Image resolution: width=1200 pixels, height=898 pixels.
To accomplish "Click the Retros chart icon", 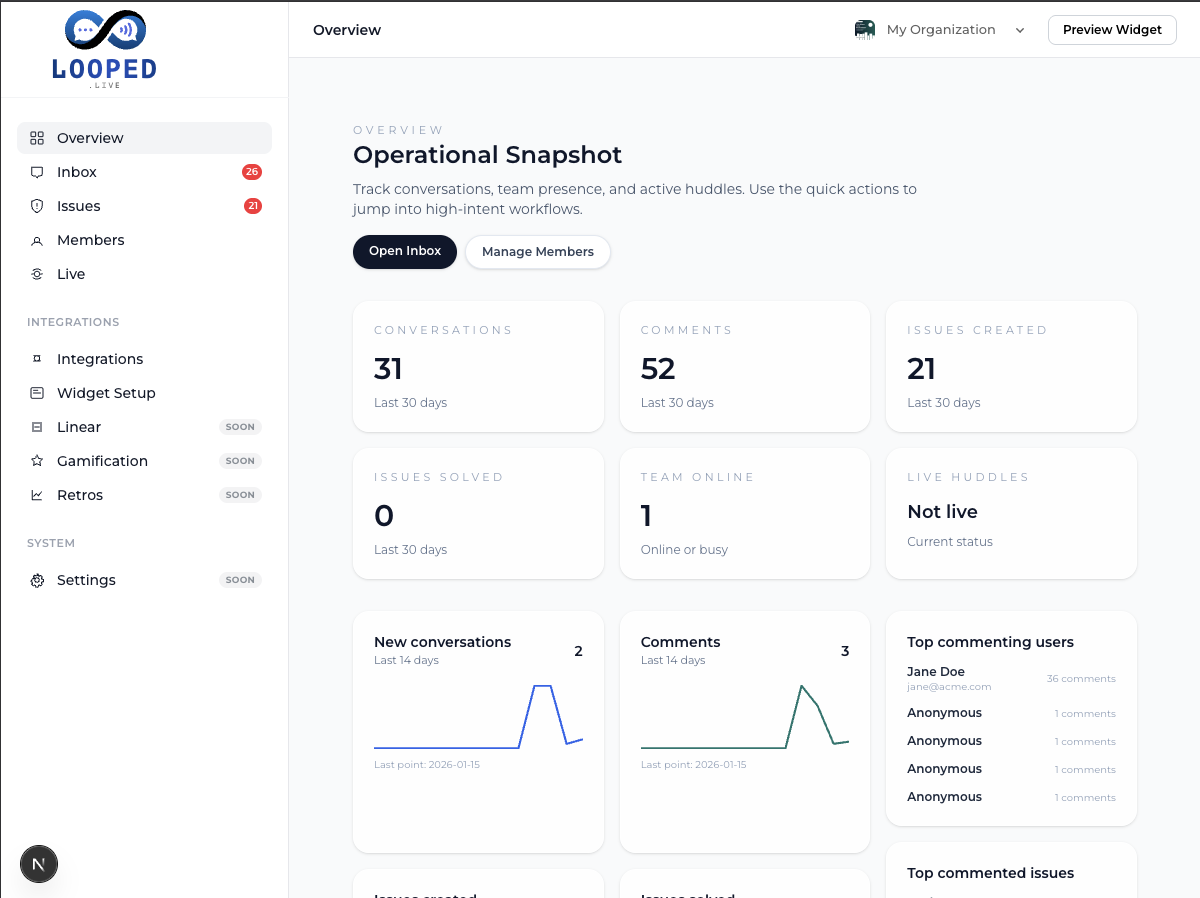I will pos(35,495).
